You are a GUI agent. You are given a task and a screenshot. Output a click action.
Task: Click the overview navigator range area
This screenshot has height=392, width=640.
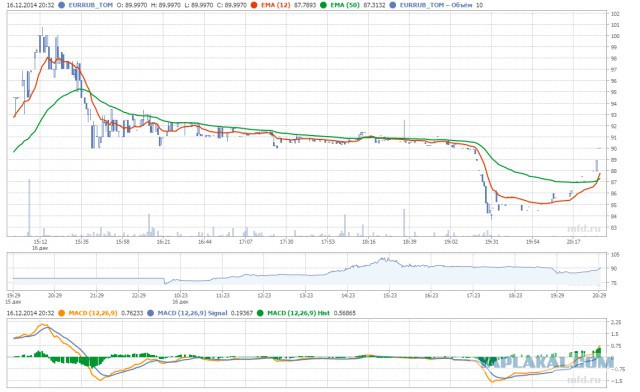[x=306, y=272]
